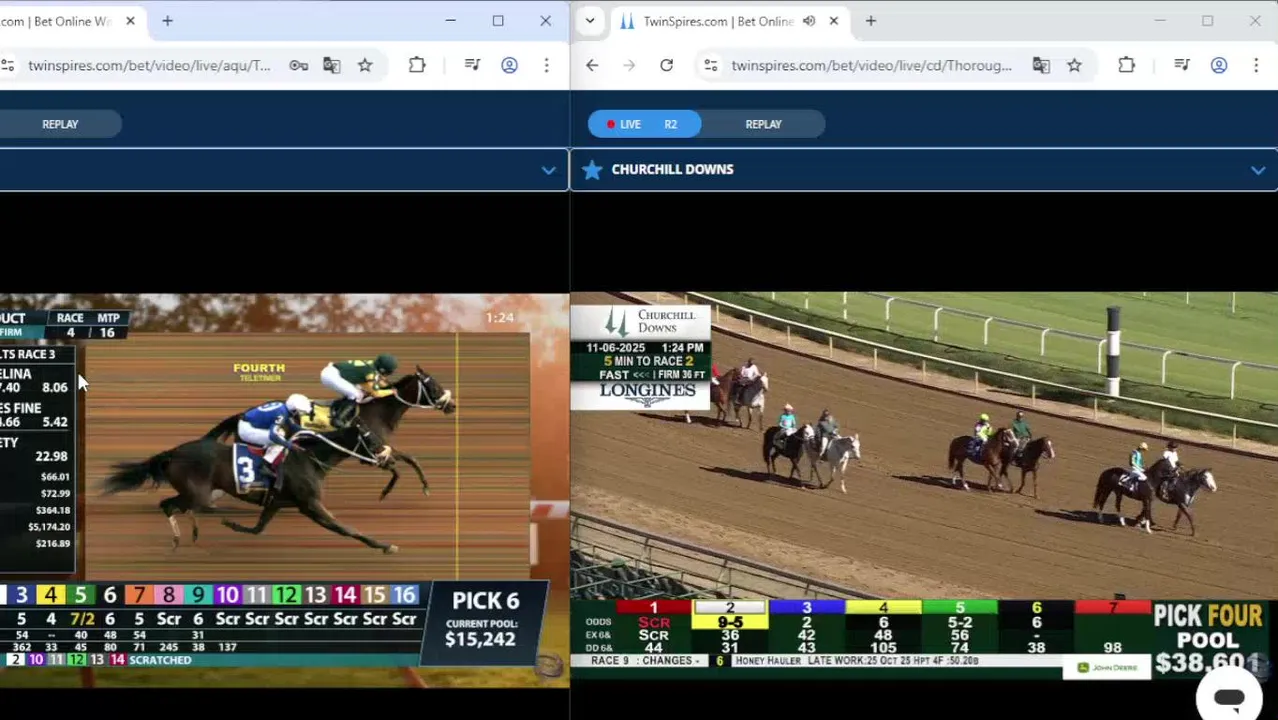Open the left window's Chrome three-dot menu
This screenshot has width=1278, height=720.
546,65
